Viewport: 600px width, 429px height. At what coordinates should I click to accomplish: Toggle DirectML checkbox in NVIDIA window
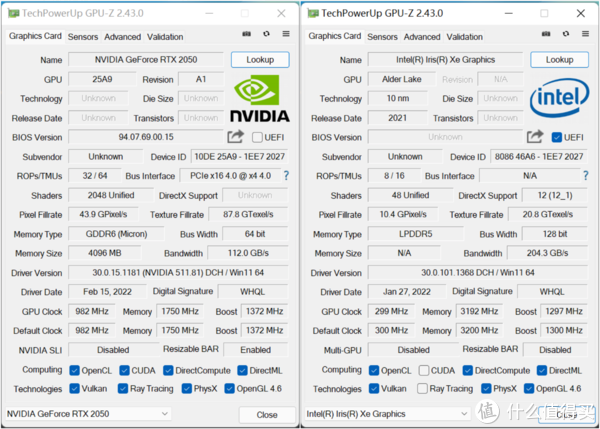[x=242, y=370]
